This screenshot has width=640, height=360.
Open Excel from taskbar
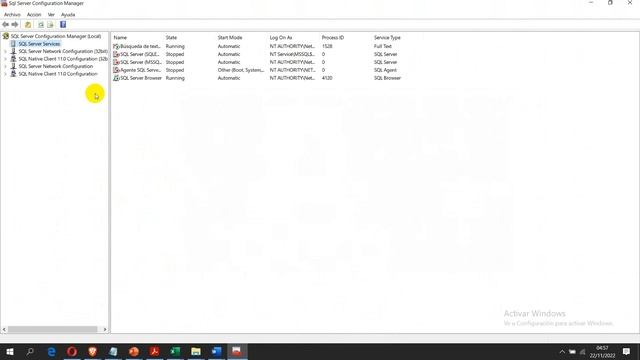coord(175,351)
